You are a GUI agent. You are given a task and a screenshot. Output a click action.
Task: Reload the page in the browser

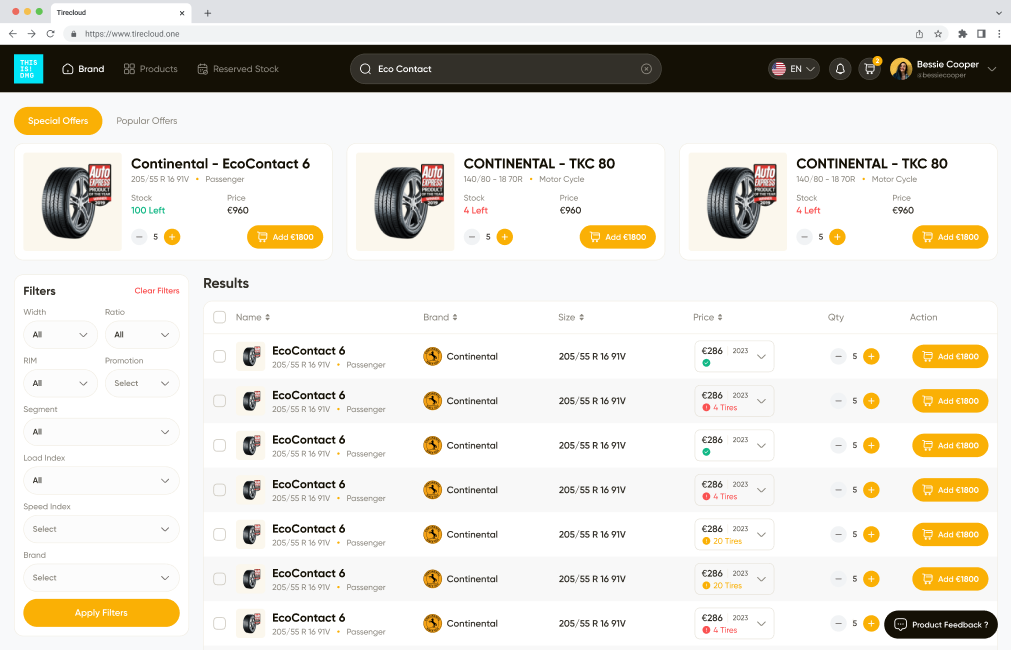(x=50, y=34)
